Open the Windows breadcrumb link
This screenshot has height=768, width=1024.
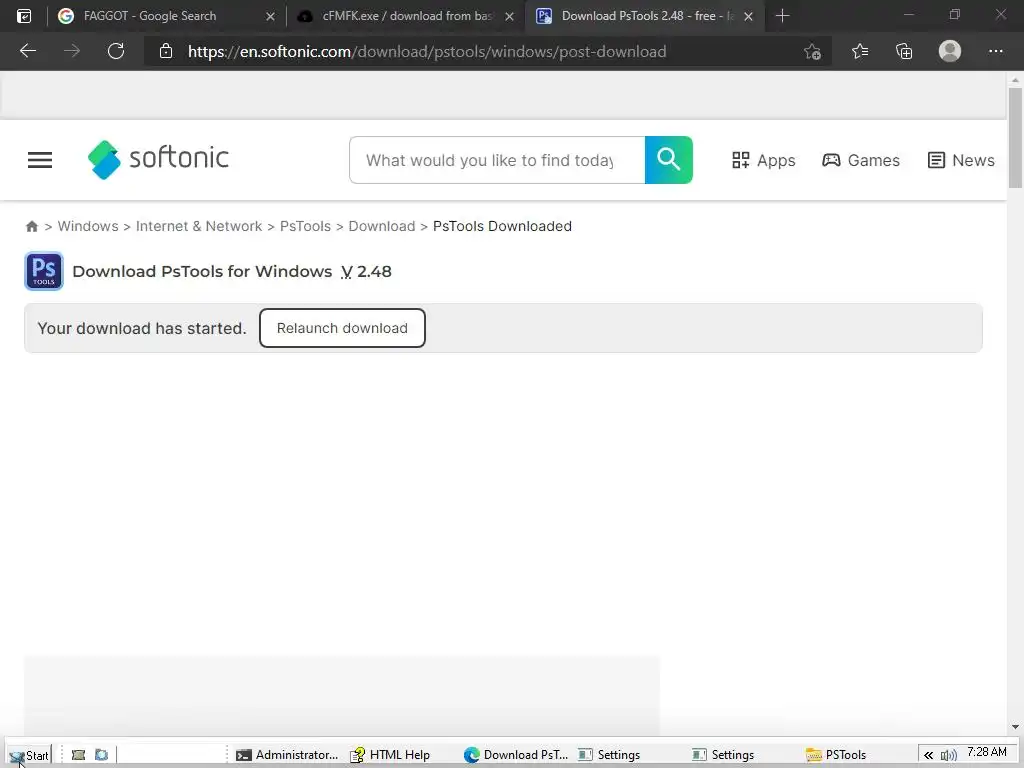88,226
